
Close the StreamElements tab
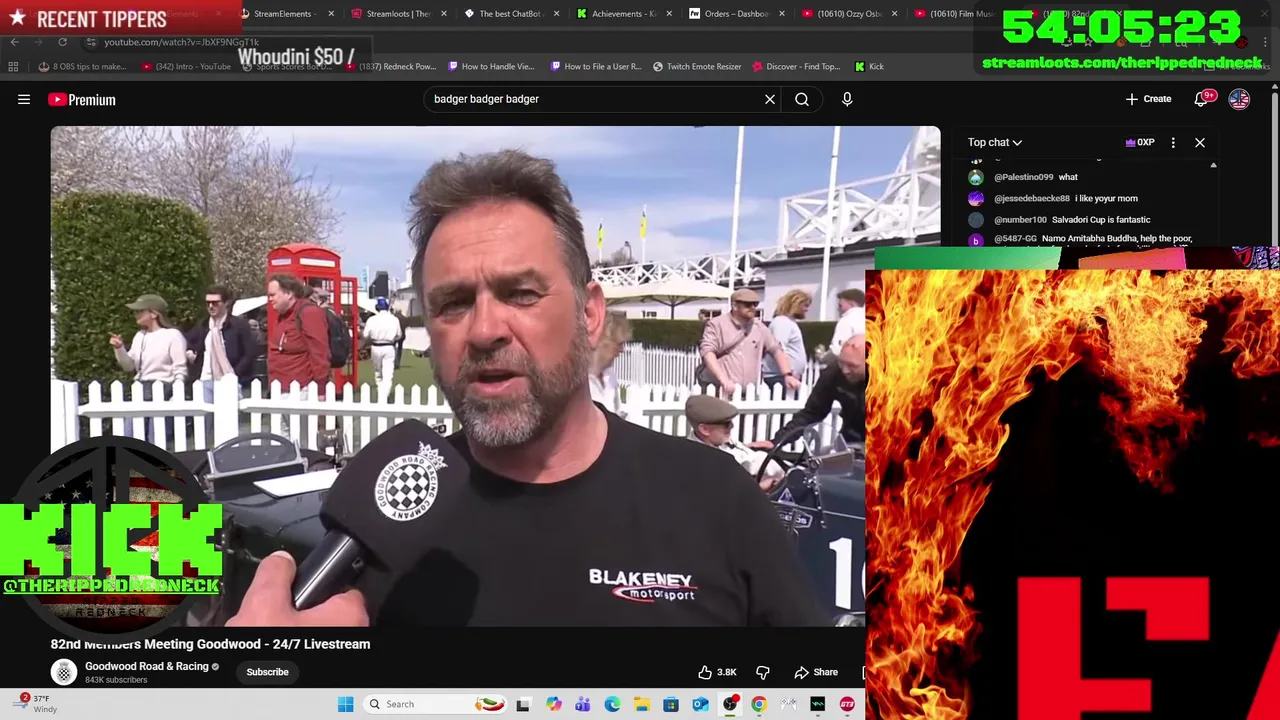coord(331,14)
